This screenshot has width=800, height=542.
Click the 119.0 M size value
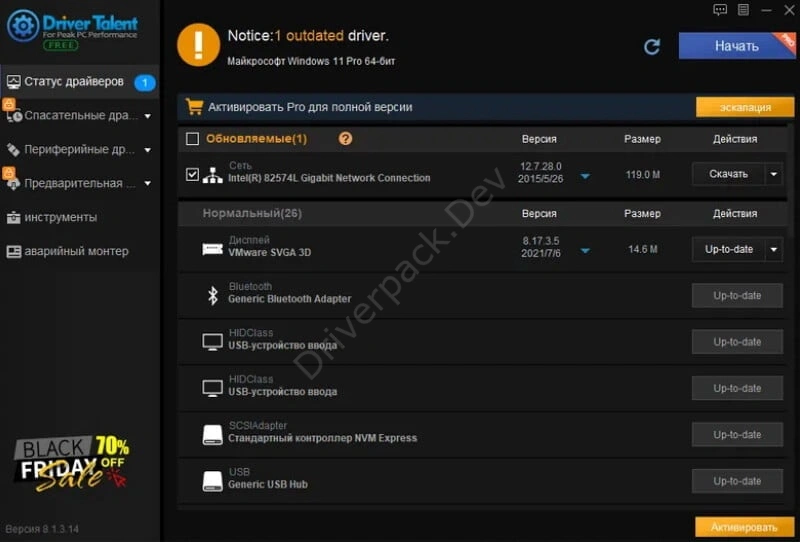pos(642,175)
